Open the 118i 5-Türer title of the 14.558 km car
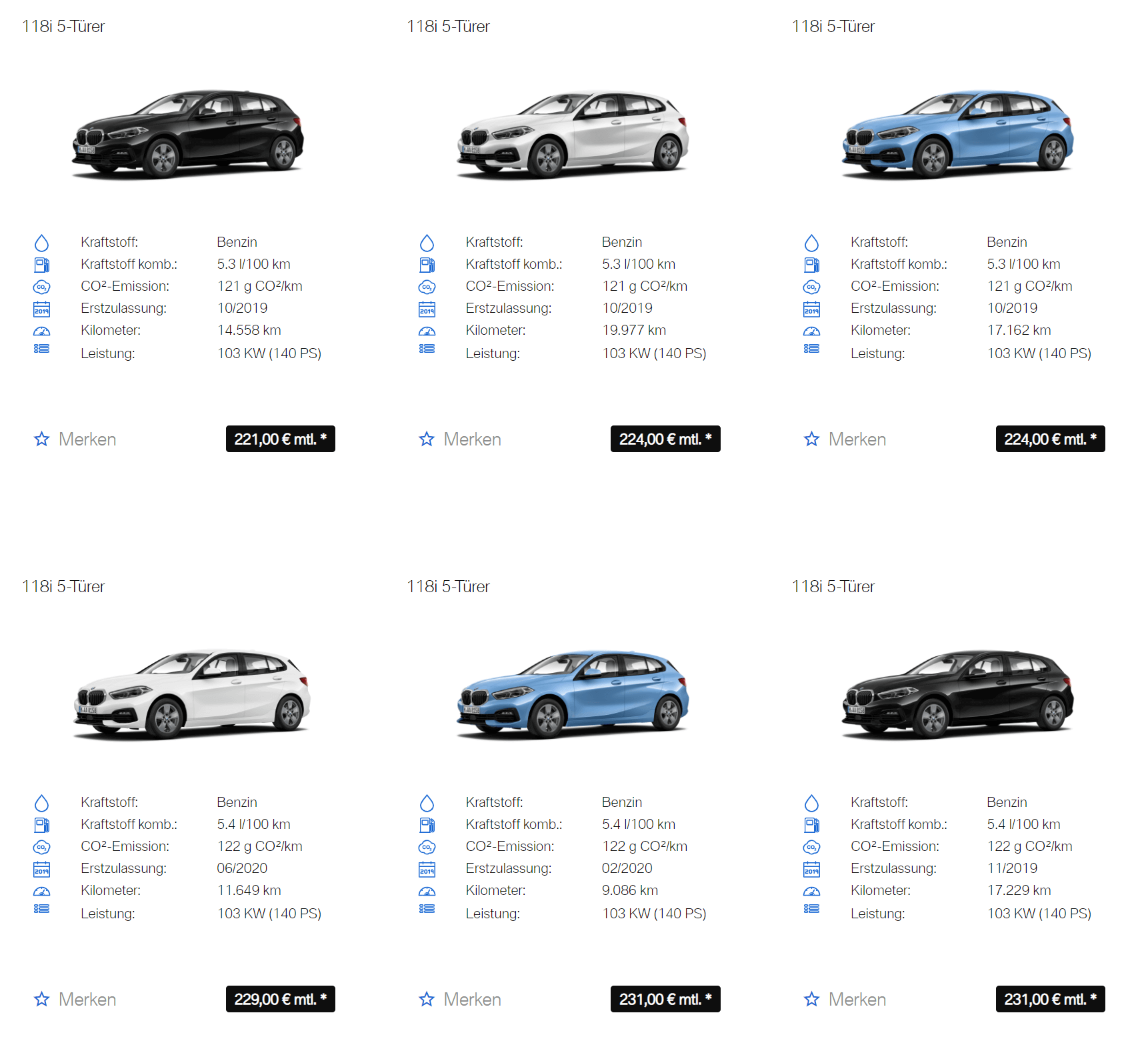The width and height of the screenshot is (1148, 1051). coord(63,27)
